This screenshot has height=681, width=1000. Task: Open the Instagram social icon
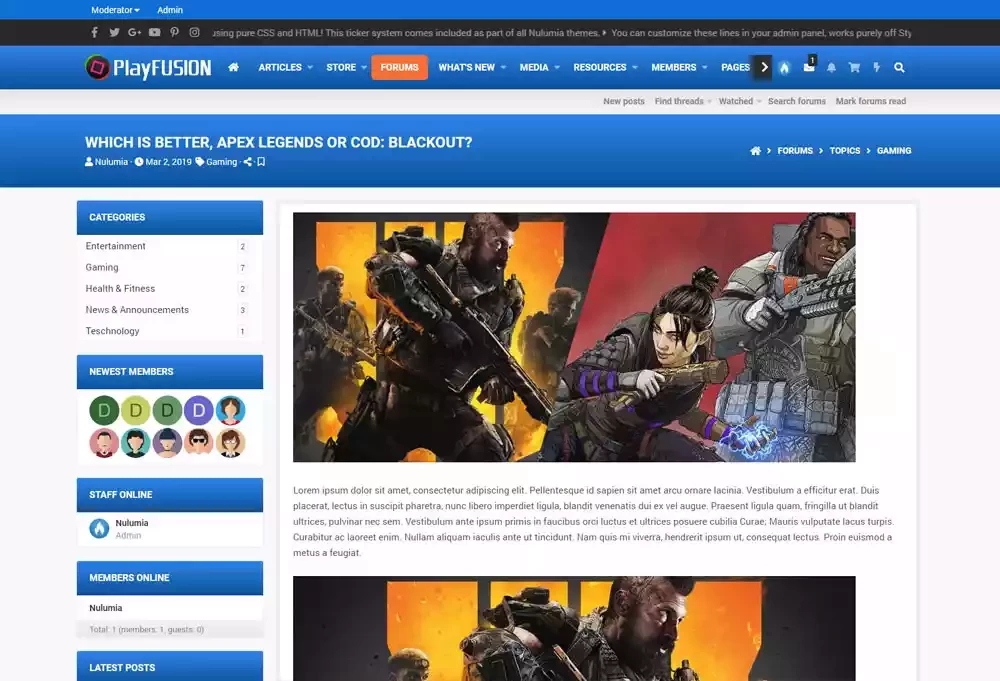(x=195, y=32)
